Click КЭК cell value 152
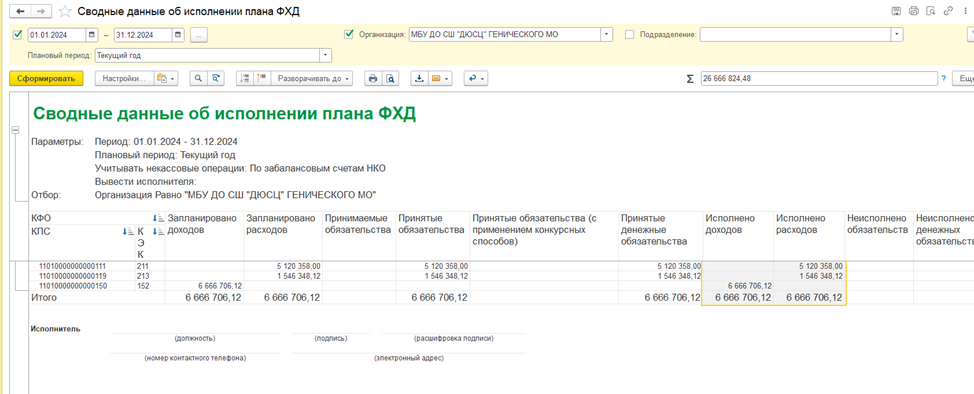 142,286
